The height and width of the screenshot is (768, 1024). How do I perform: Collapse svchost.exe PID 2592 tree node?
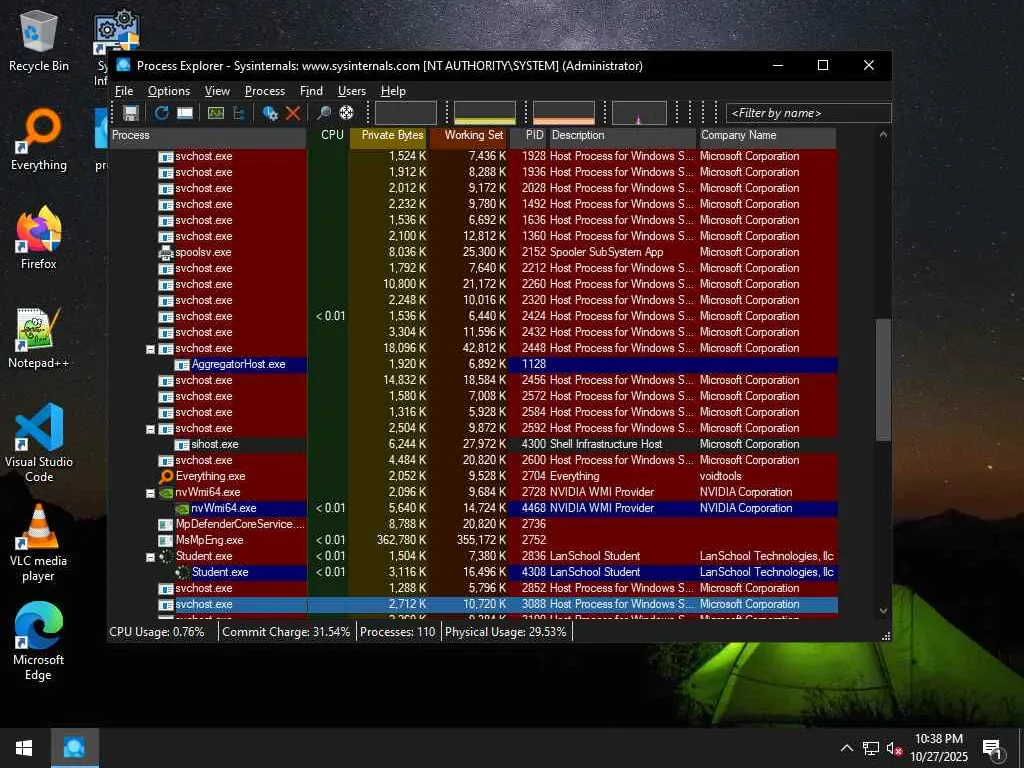pos(150,429)
